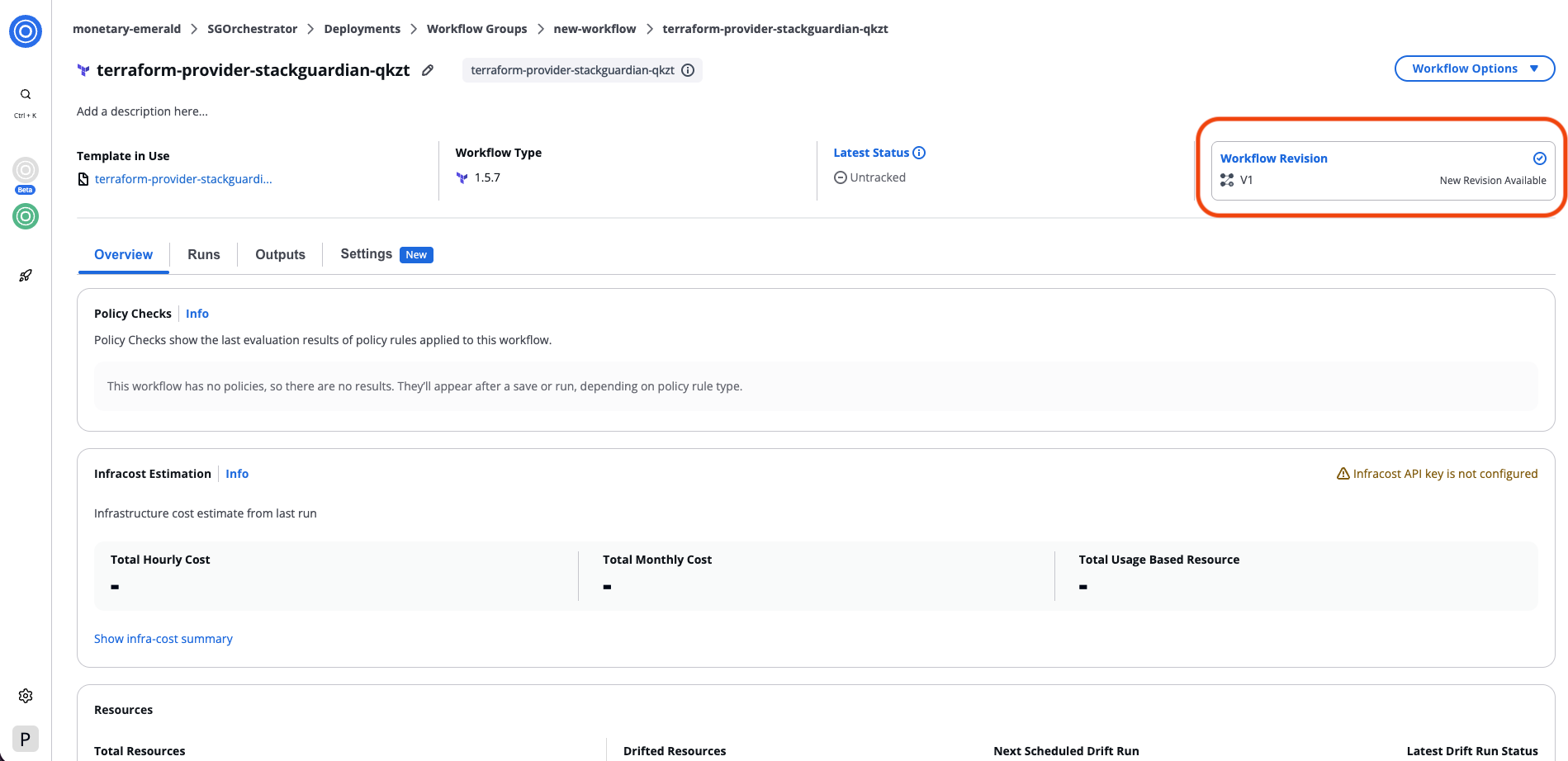The width and height of the screenshot is (1568, 761).
Task: Open search with the magnifier icon
Action: [x=26, y=94]
